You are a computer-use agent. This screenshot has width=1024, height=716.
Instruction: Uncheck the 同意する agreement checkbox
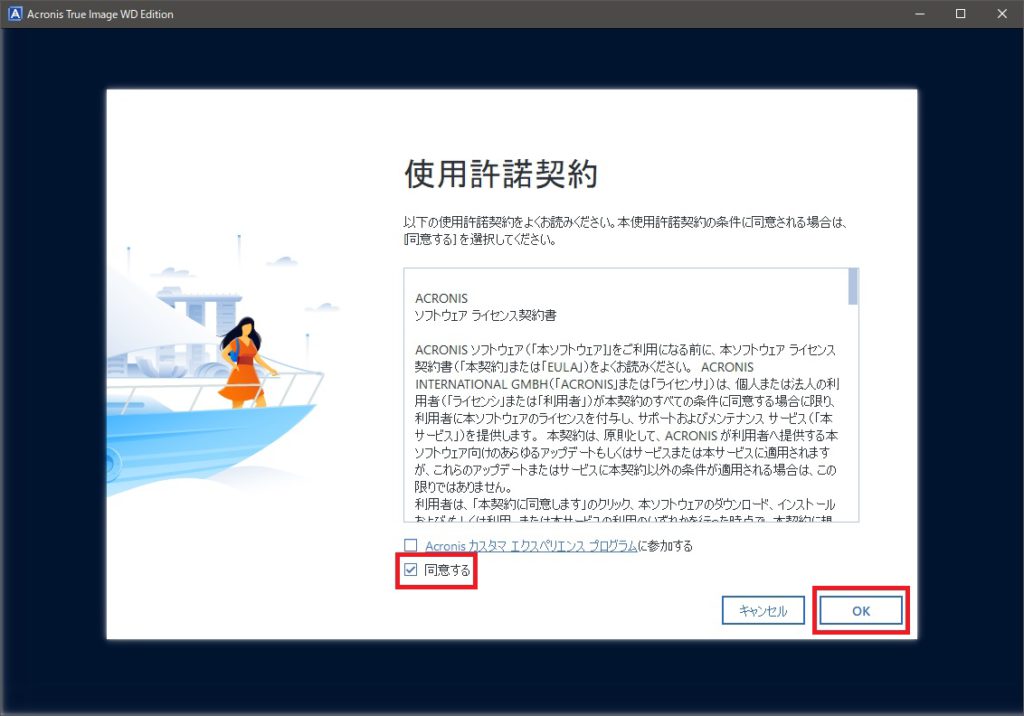pos(410,570)
